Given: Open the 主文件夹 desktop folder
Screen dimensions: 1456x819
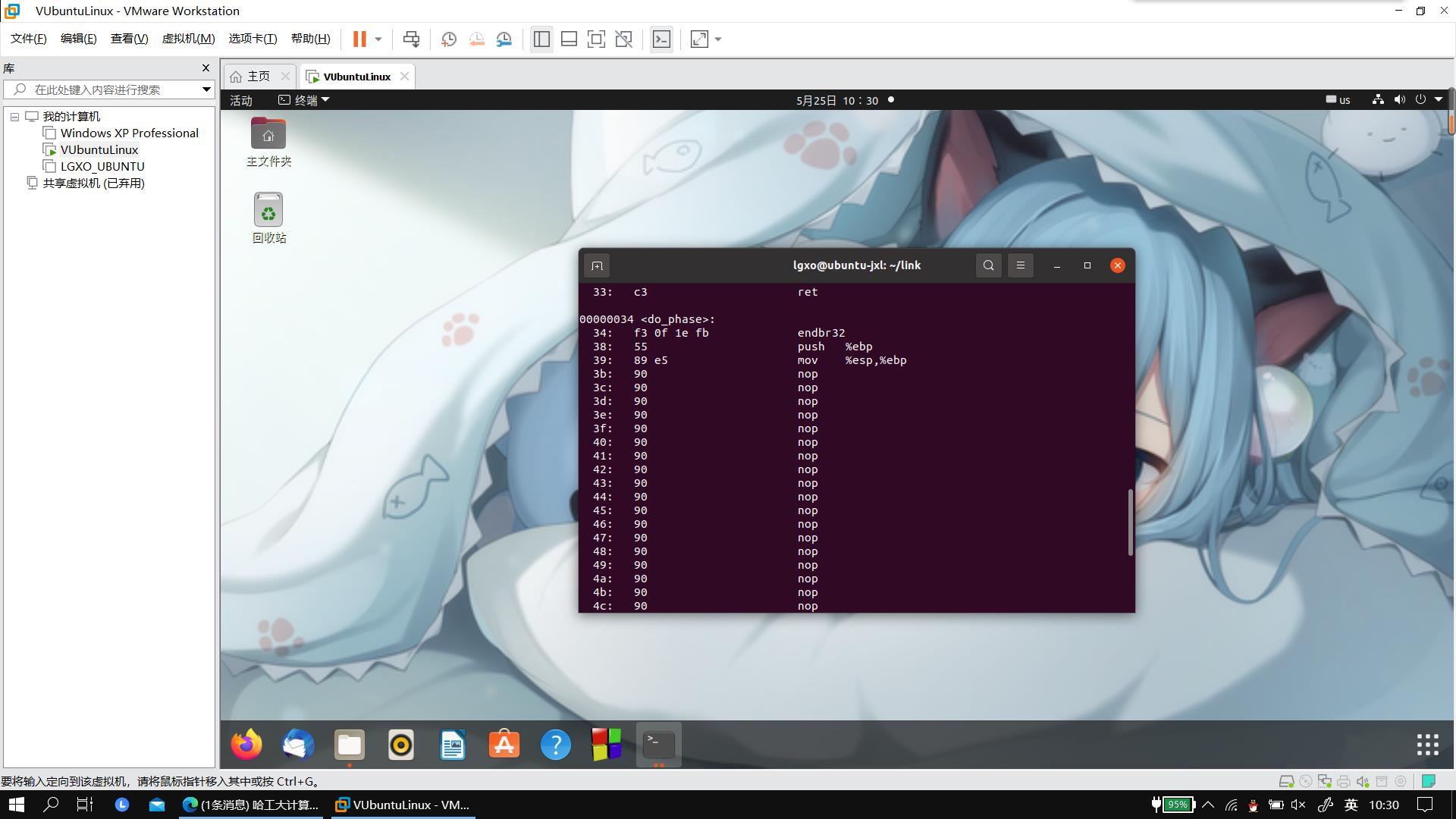Looking at the screenshot, I should [268, 142].
